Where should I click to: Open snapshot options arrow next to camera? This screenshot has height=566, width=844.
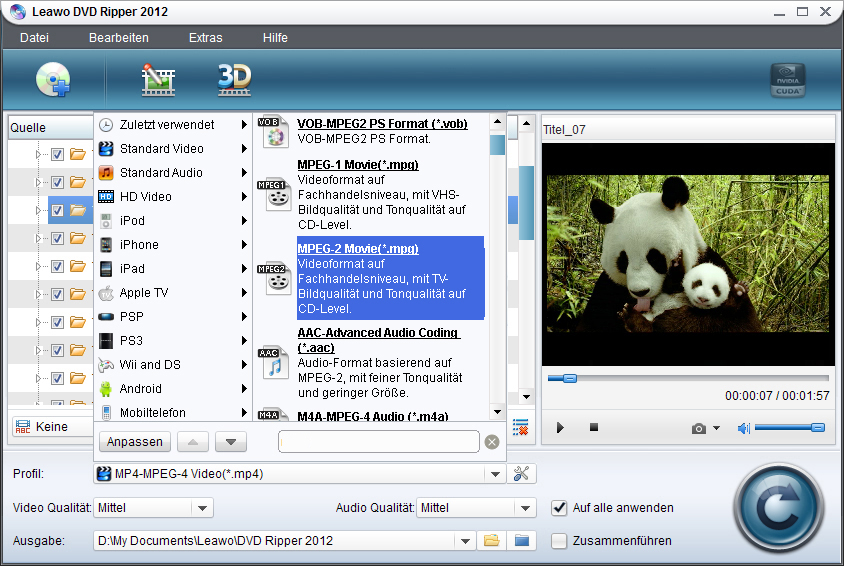click(x=716, y=428)
